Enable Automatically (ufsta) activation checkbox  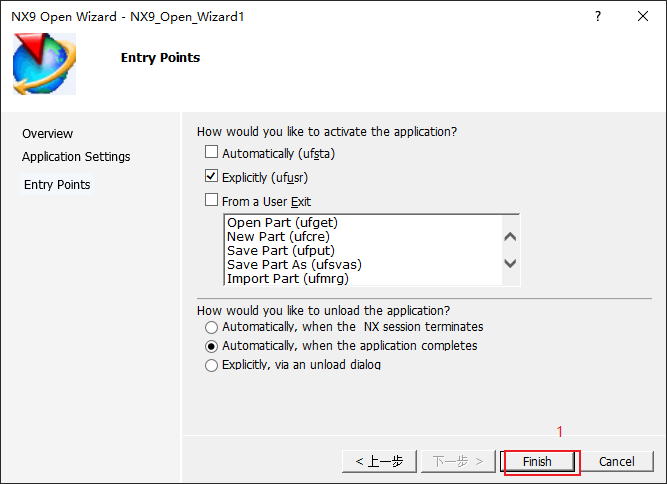tap(211, 152)
